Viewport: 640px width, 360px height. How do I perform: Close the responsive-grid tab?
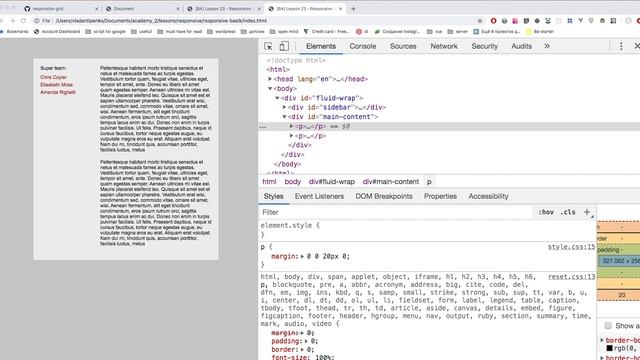[x=97, y=9]
